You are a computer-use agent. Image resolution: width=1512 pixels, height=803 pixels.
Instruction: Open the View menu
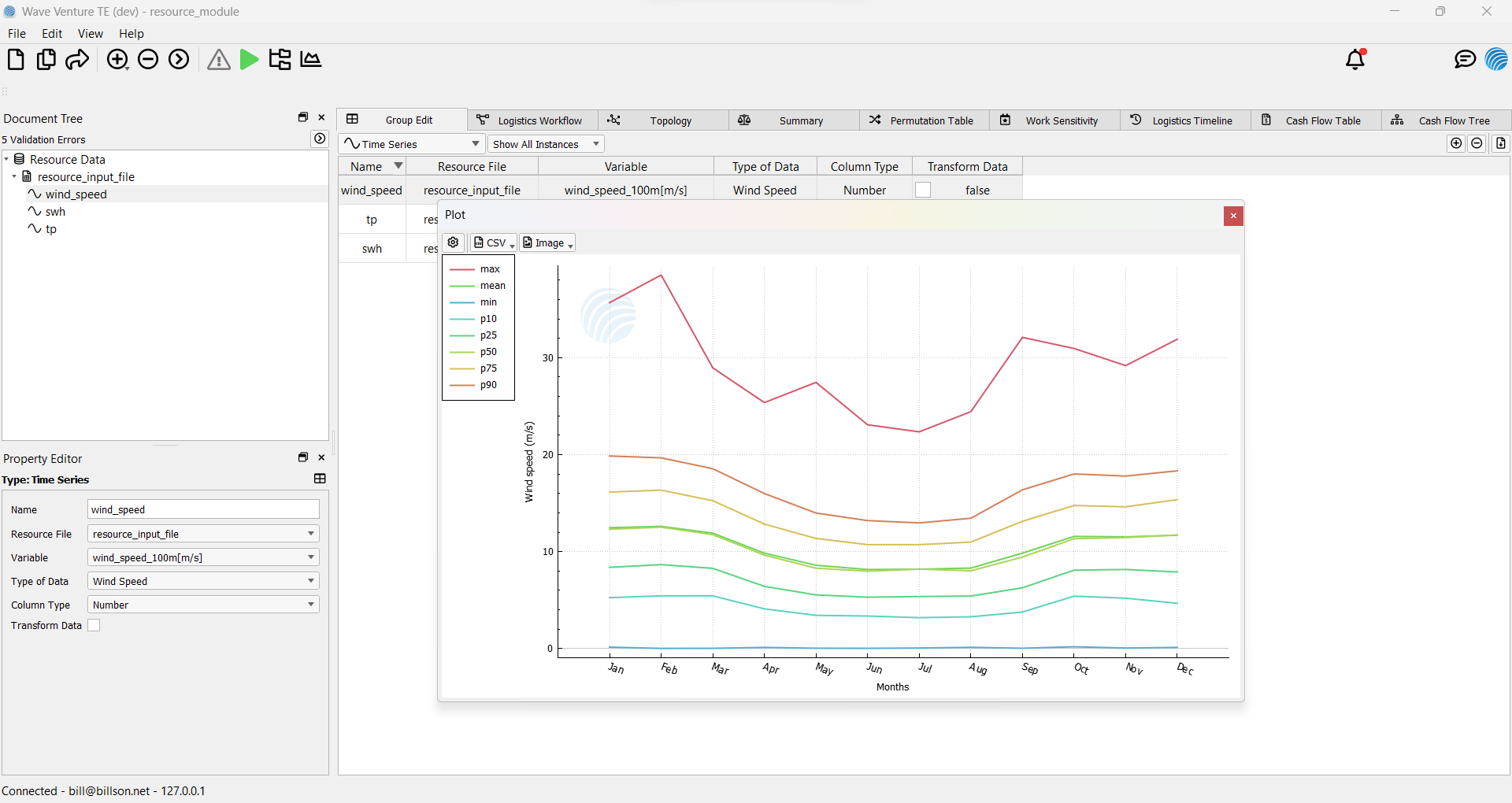pyautogui.click(x=90, y=34)
